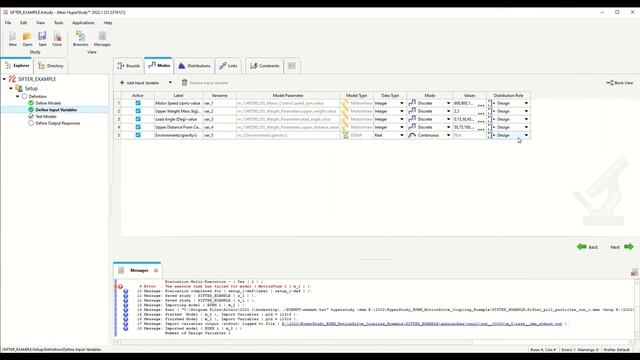This screenshot has height=360, width=640.
Task: Switch to the Constraints tab
Action: (x=264, y=66)
